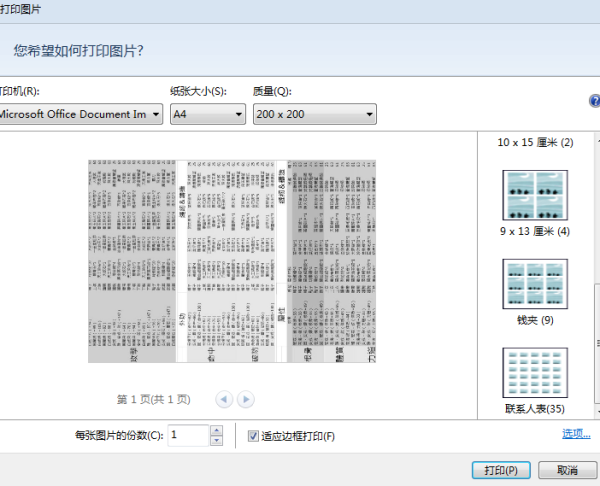The height and width of the screenshot is (486, 600).
Task: Click the 取消 button
Action: point(567,469)
